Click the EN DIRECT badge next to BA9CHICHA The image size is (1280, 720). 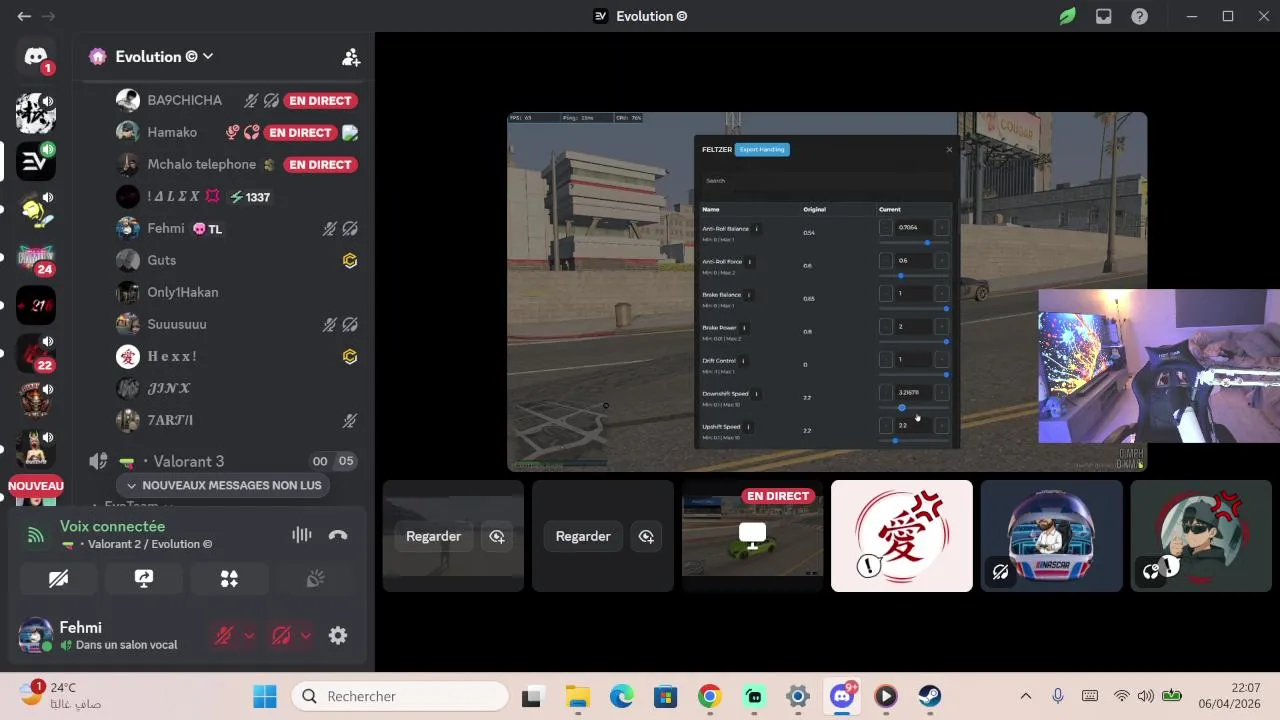321,100
